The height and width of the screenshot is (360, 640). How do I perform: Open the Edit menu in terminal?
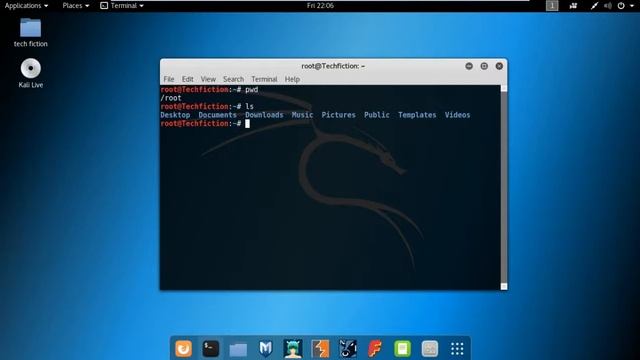pyautogui.click(x=187, y=79)
